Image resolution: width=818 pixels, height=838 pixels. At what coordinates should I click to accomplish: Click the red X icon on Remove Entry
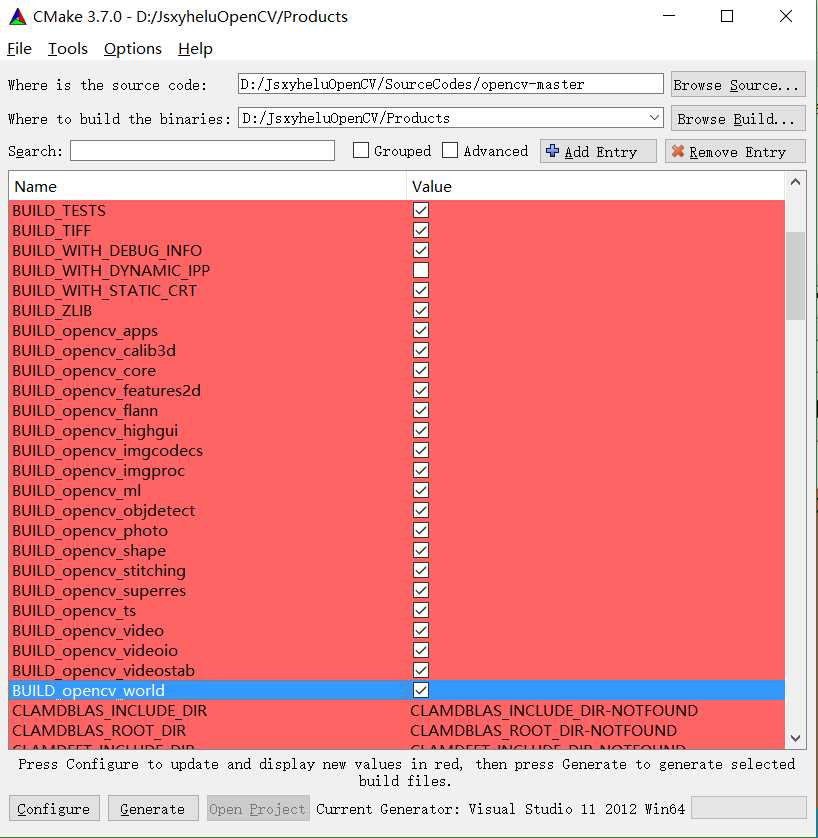click(x=677, y=151)
